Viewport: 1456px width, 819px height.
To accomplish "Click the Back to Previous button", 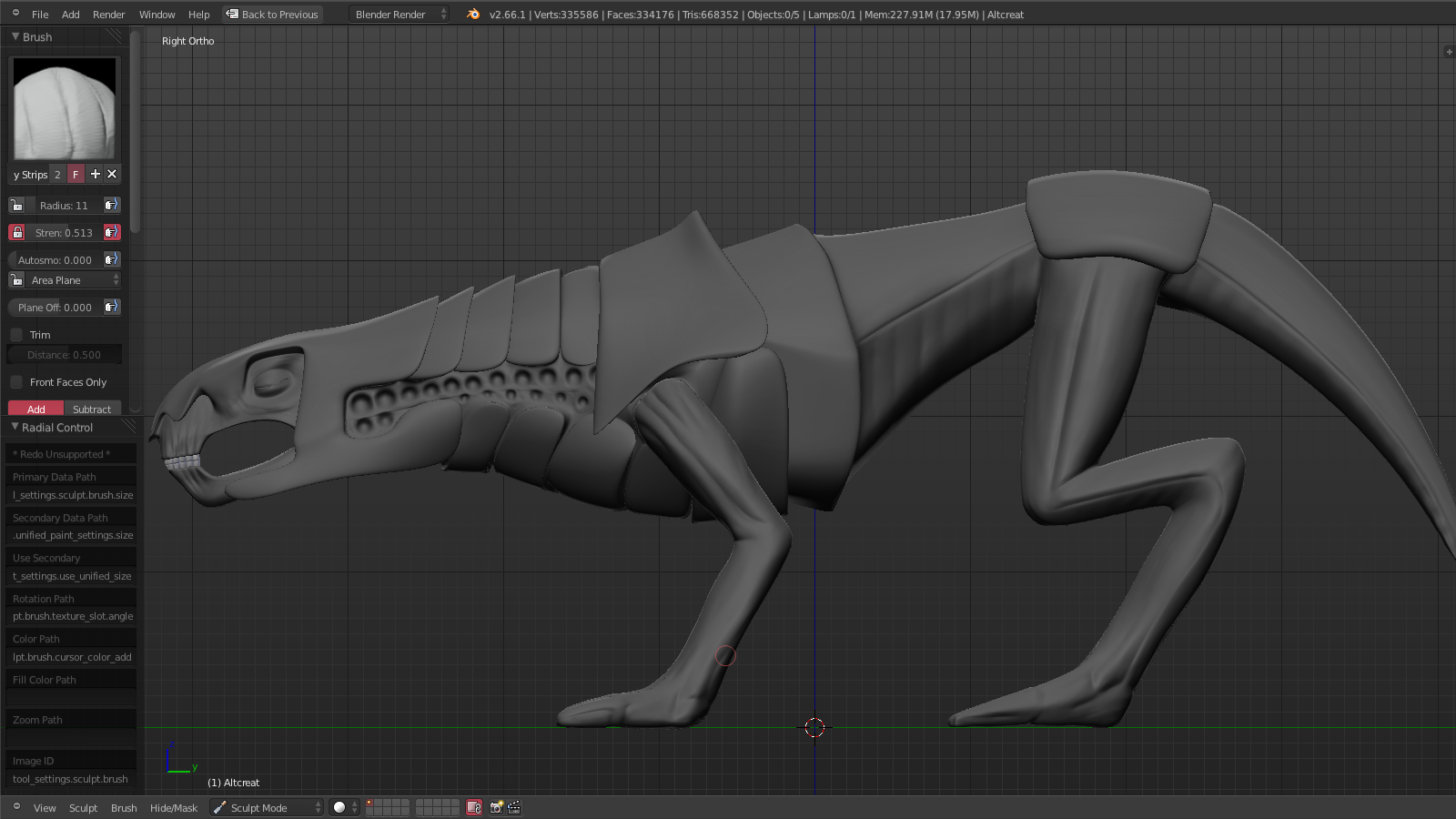I will pos(272,15).
